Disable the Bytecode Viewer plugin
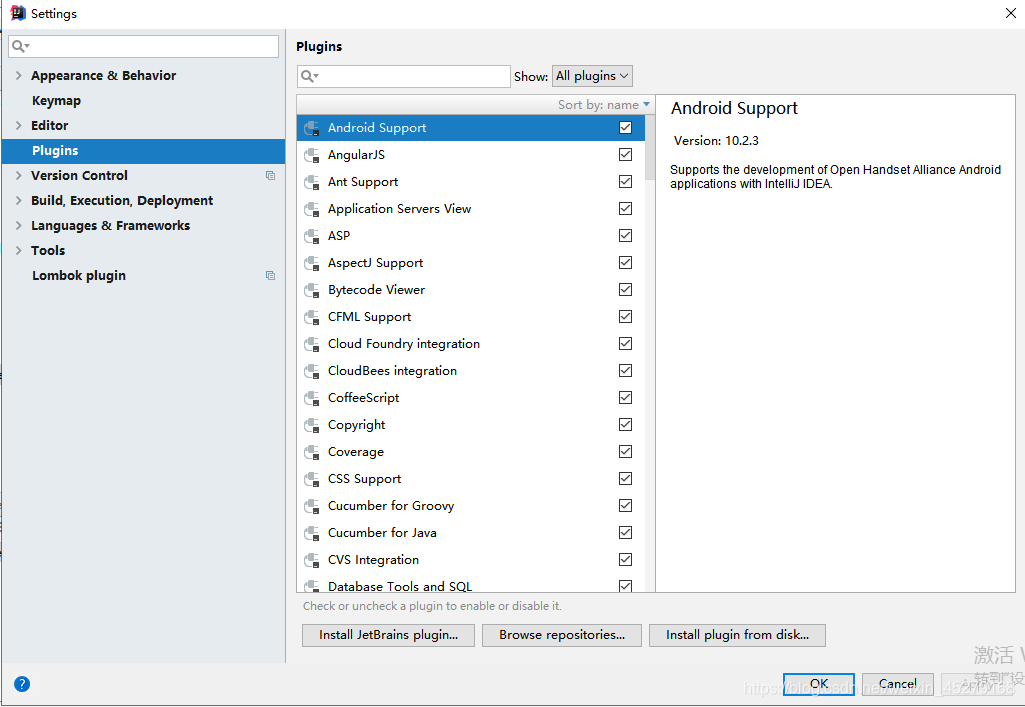Image resolution: width=1025 pixels, height=707 pixels. [626, 289]
